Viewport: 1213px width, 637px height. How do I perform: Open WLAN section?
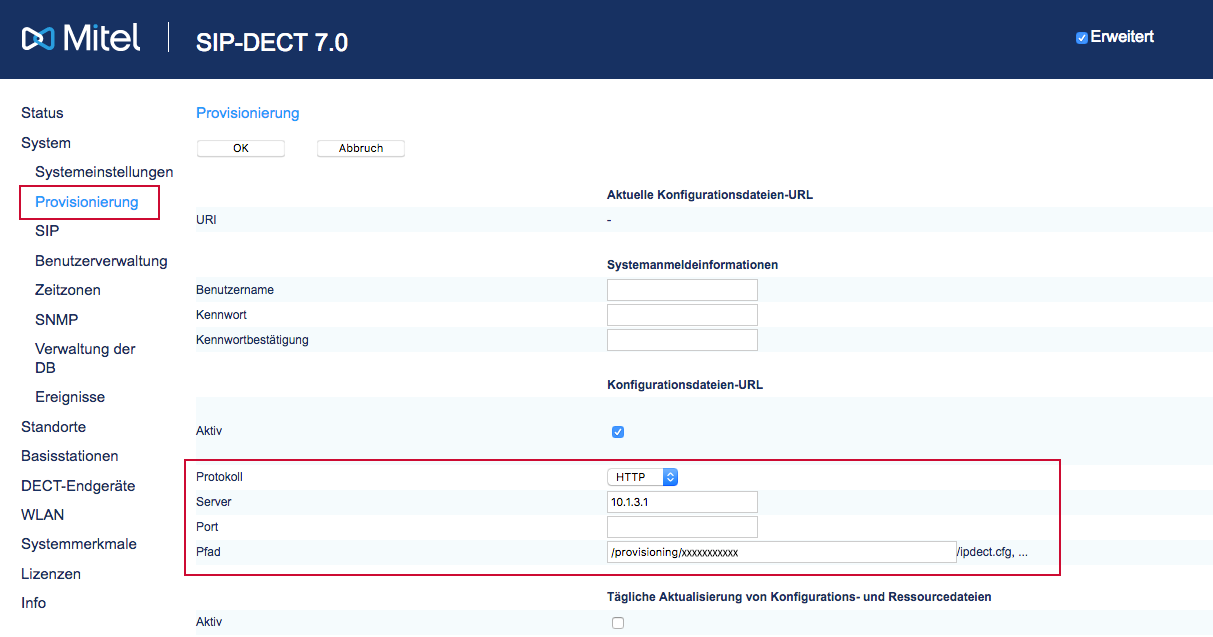pyautogui.click(x=42, y=515)
